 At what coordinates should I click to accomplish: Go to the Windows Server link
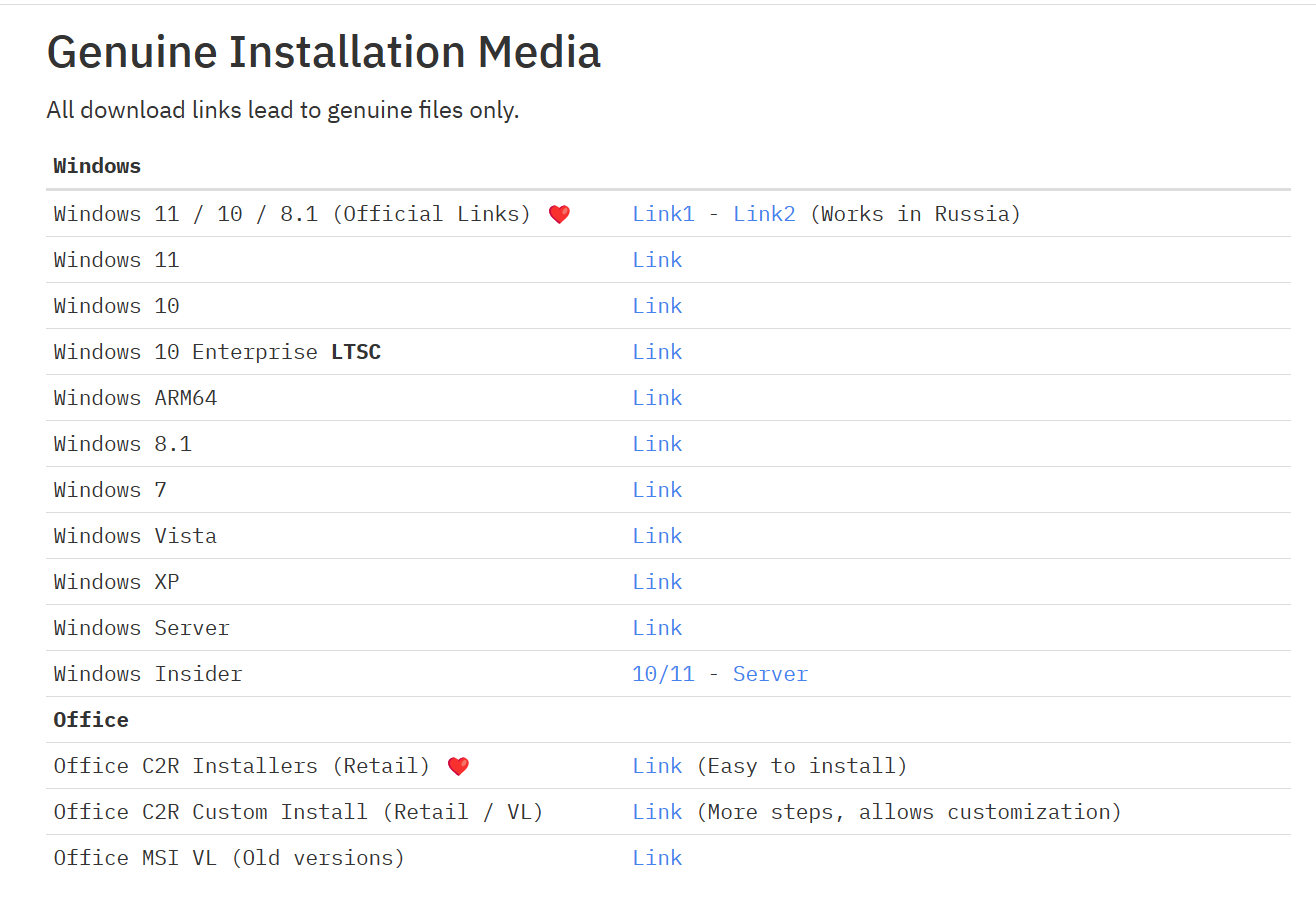pyautogui.click(x=657, y=628)
